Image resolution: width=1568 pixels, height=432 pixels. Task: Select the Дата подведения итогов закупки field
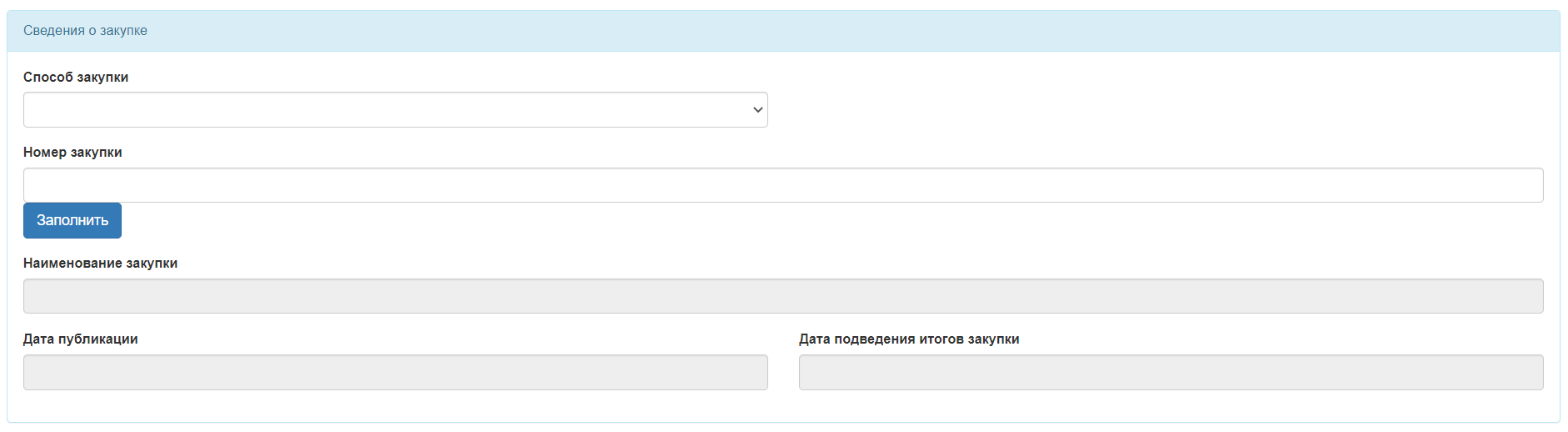(1171, 373)
